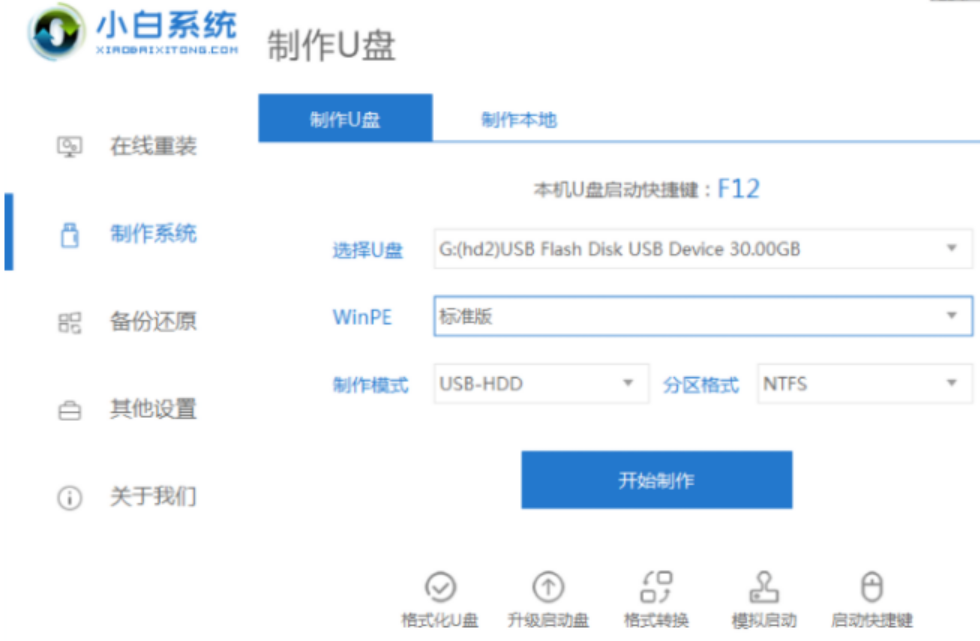This screenshot has width=980, height=641.
Task: Click the 本机U盘启动快捷键 text
Action: click(x=616, y=190)
